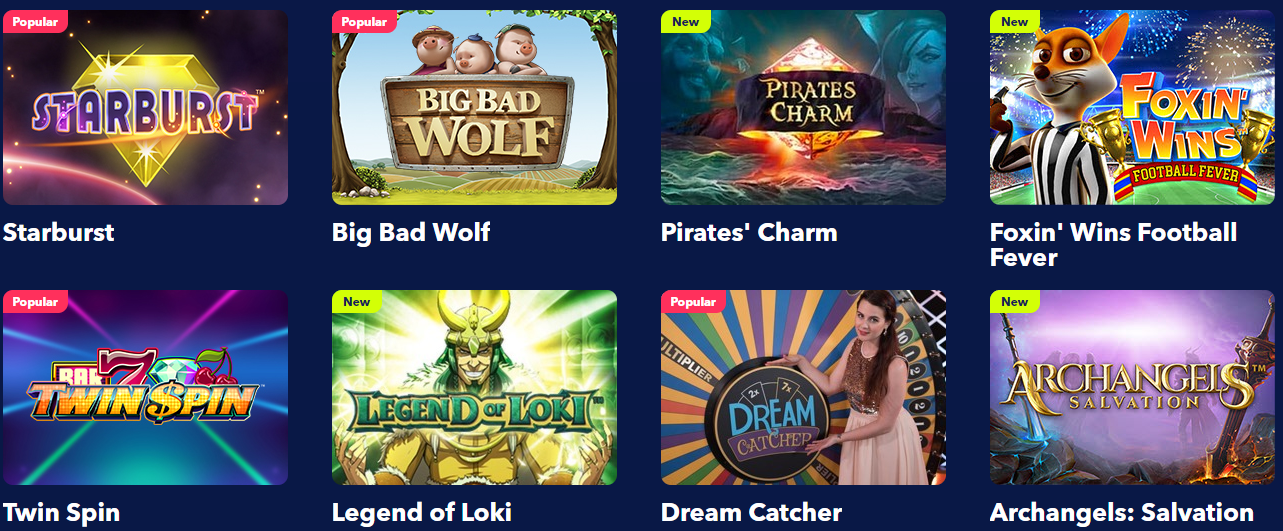The width and height of the screenshot is (1283, 531).
Task: Select the Twin Spin title link
Action: pyautogui.click(x=61, y=513)
